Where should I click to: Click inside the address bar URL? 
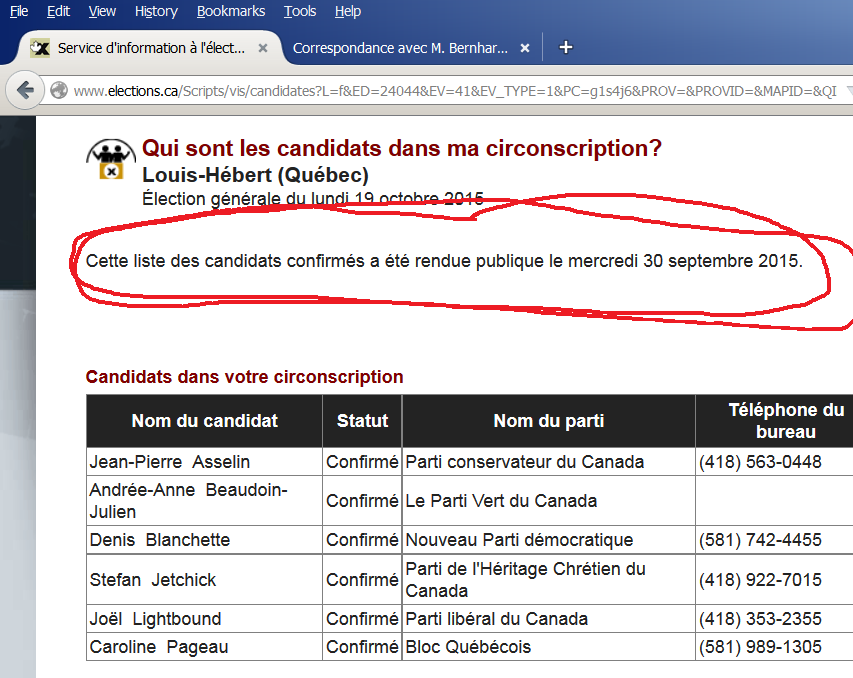click(x=300, y=90)
